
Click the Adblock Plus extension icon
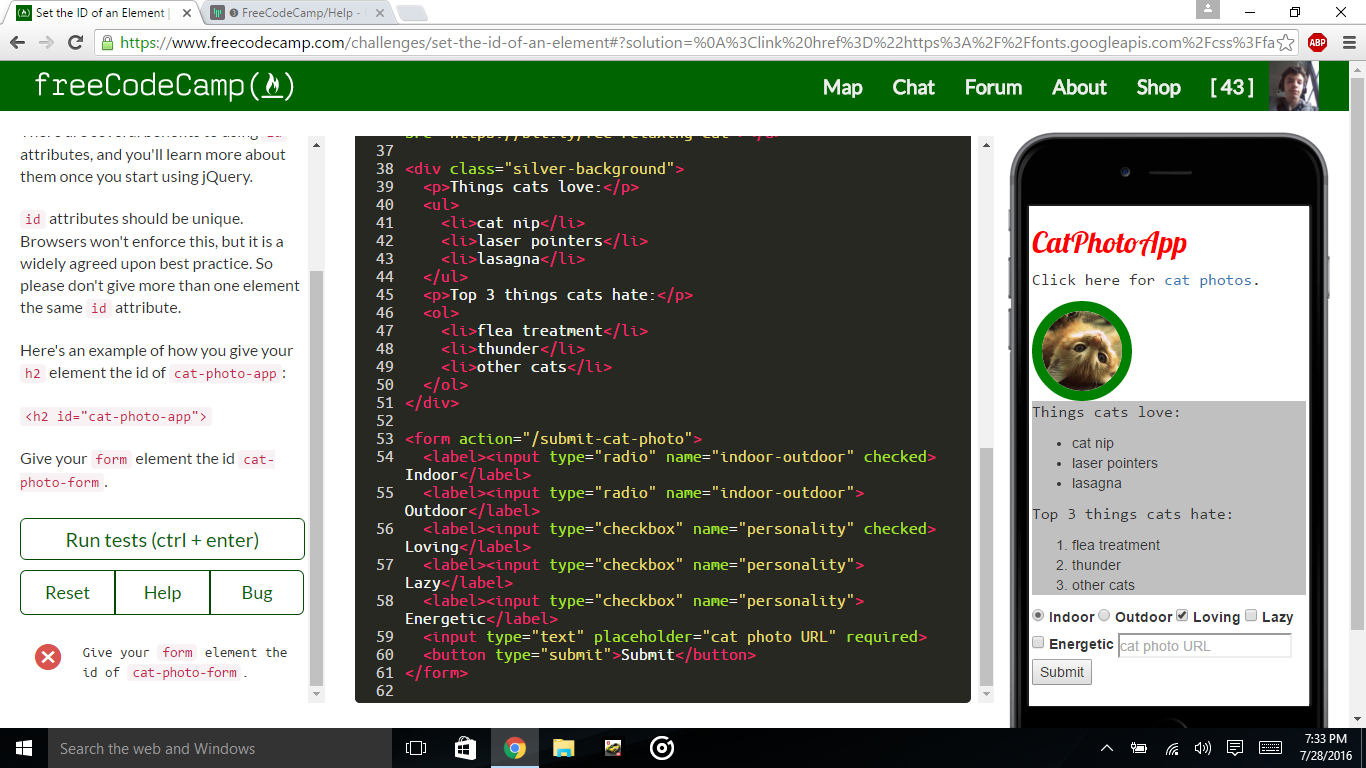[1317, 42]
